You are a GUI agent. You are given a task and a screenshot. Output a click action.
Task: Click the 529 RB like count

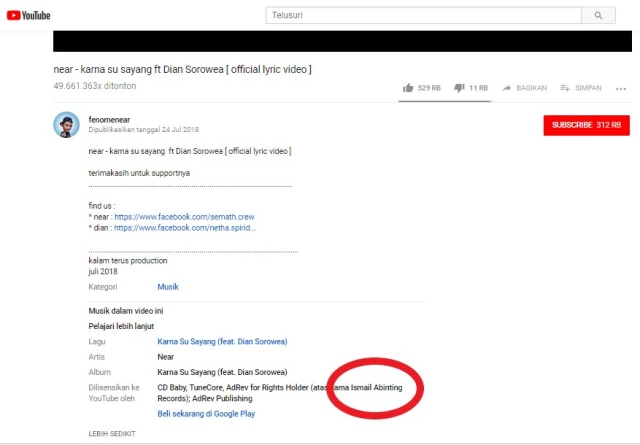pyautogui.click(x=429, y=88)
